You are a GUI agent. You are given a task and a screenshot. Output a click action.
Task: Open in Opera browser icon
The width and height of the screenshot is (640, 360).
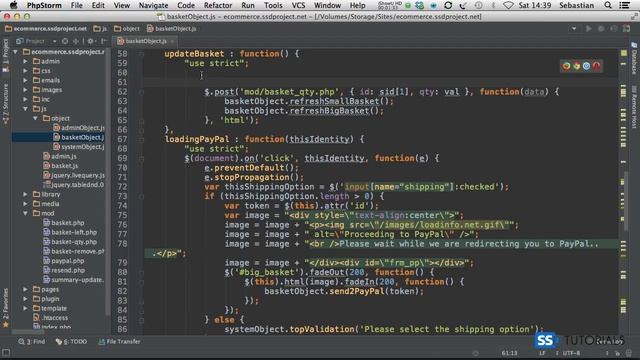click(x=596, y=66)
